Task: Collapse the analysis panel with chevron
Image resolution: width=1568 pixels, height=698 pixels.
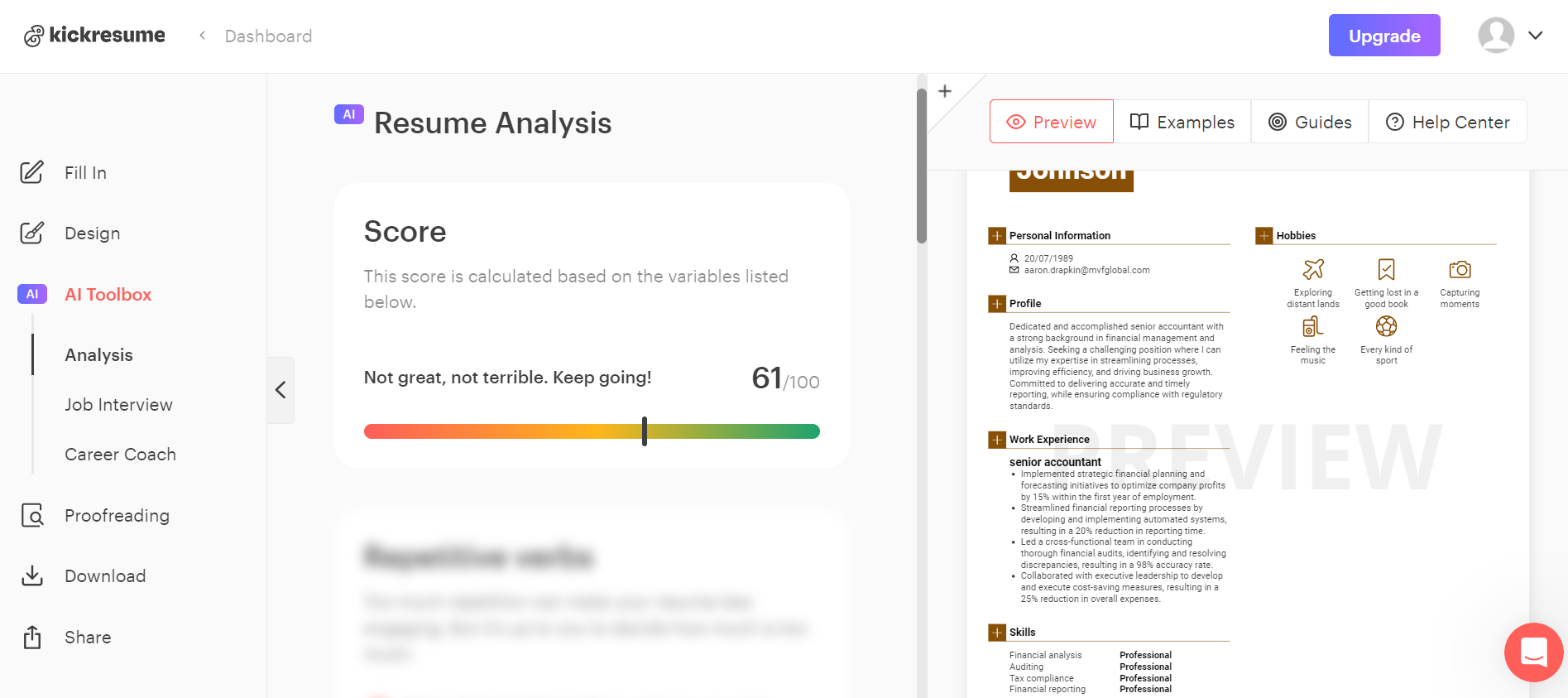Action: click(x=281, y=390)
